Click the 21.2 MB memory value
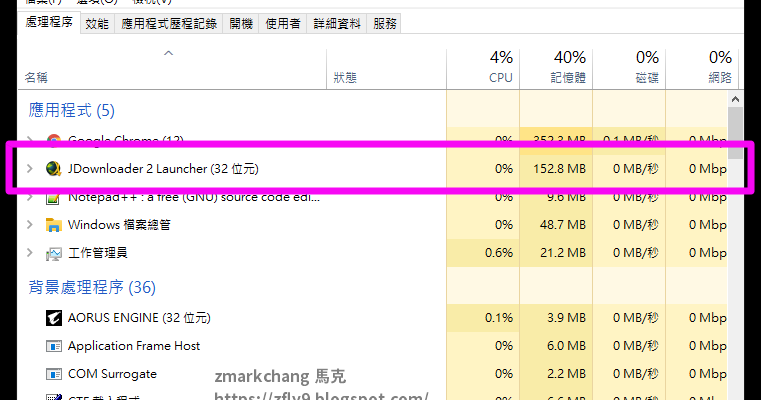 coord(562,253)
